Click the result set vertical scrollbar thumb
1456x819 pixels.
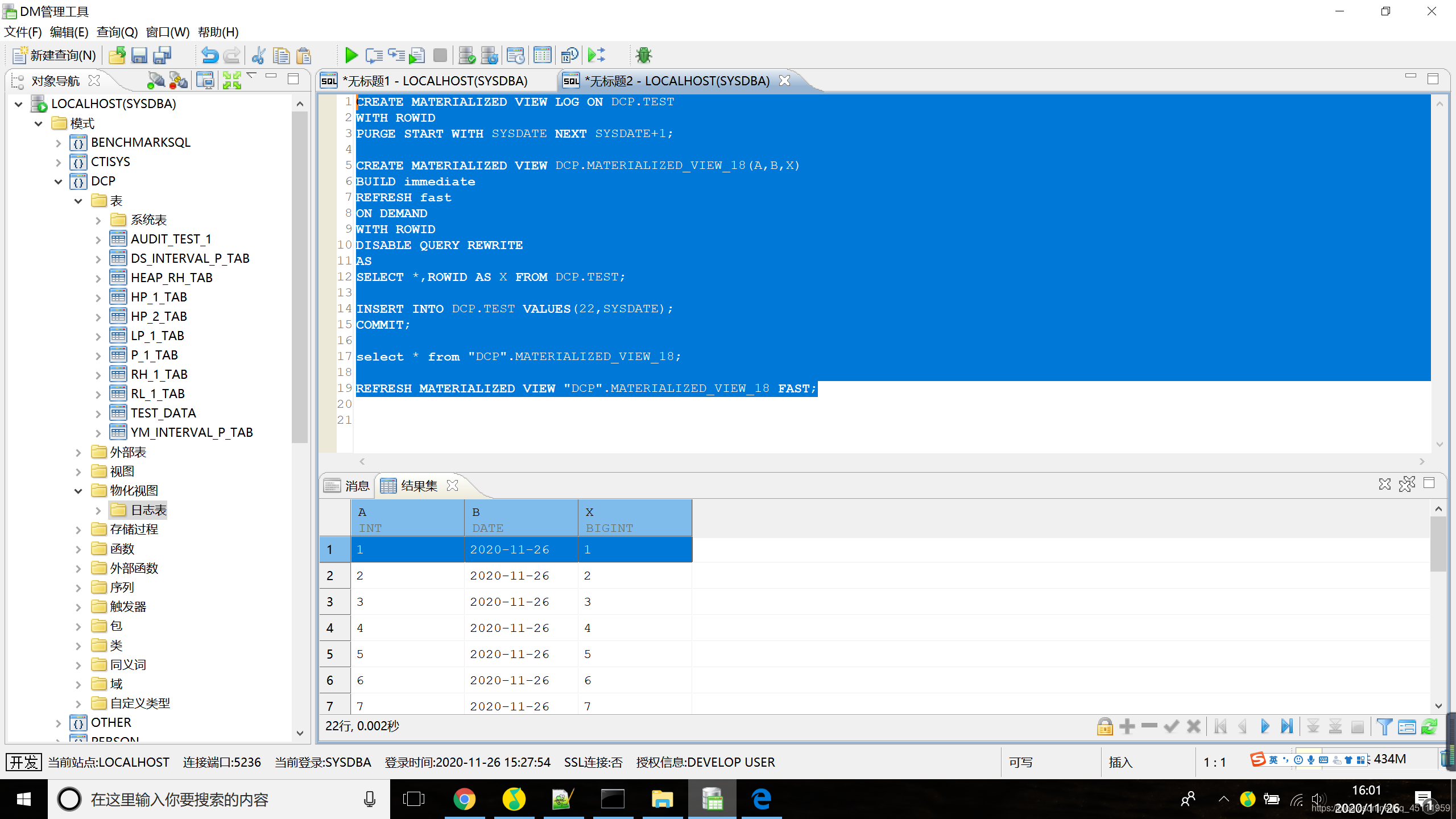tap(1438, 543)
